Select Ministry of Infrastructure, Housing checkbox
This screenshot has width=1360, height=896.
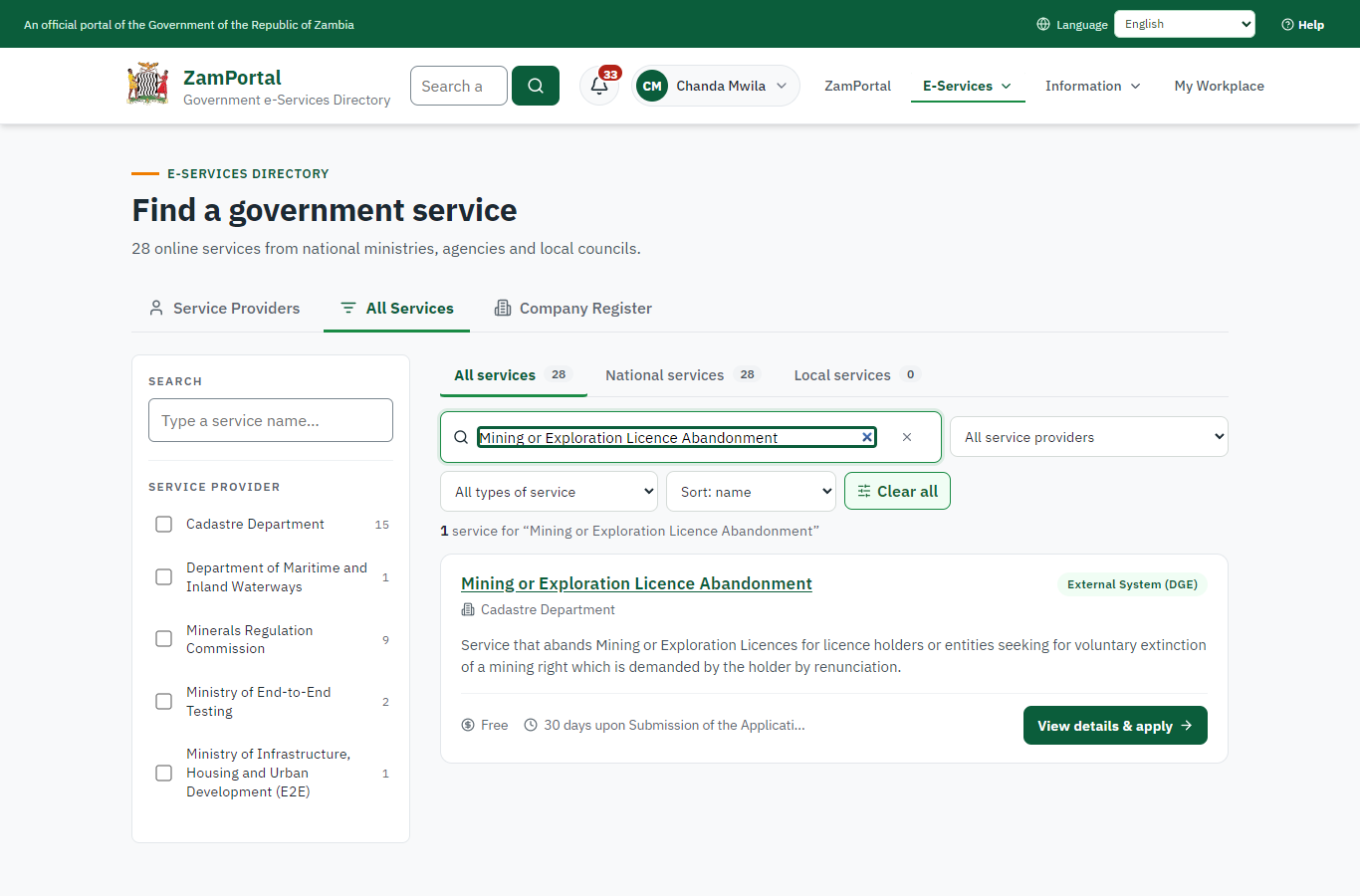pos(164,773)
